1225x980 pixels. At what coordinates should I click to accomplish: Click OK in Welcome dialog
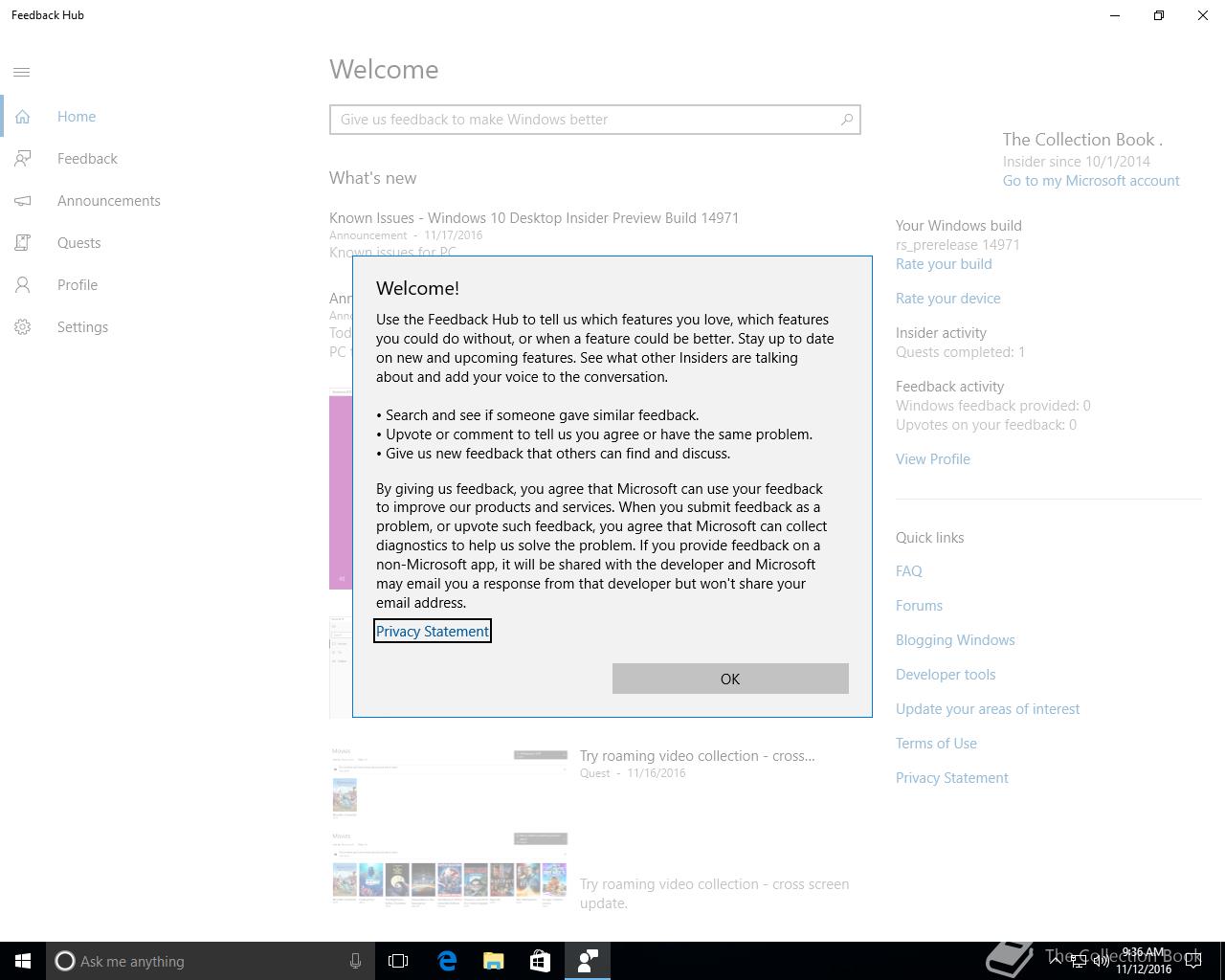(x=730, y=679)
